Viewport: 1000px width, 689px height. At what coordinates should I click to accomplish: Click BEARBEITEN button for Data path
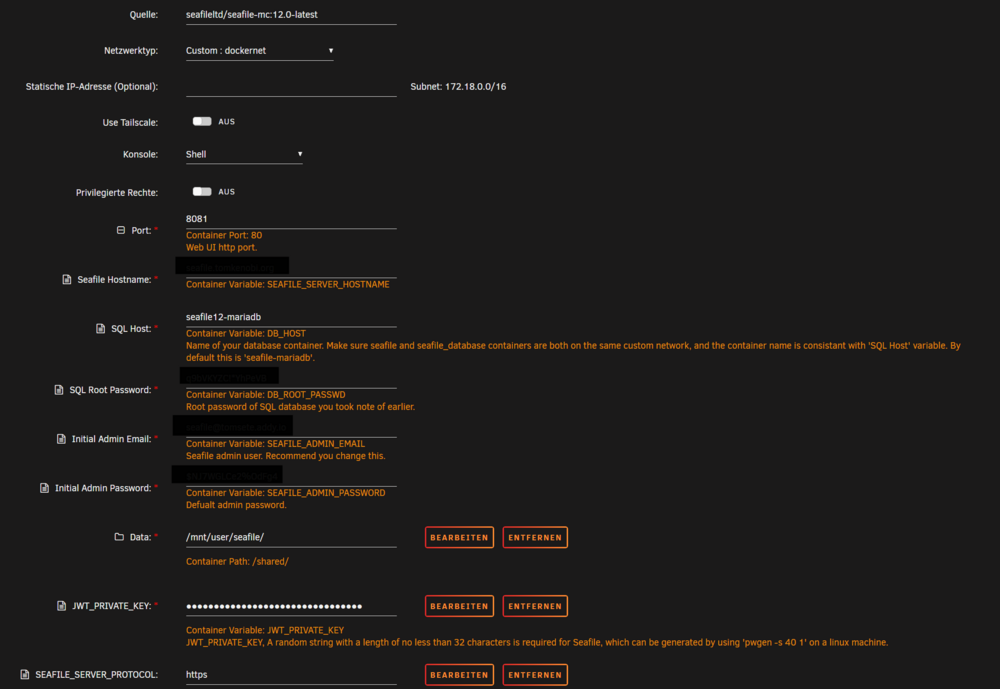[x=459, y=537]
